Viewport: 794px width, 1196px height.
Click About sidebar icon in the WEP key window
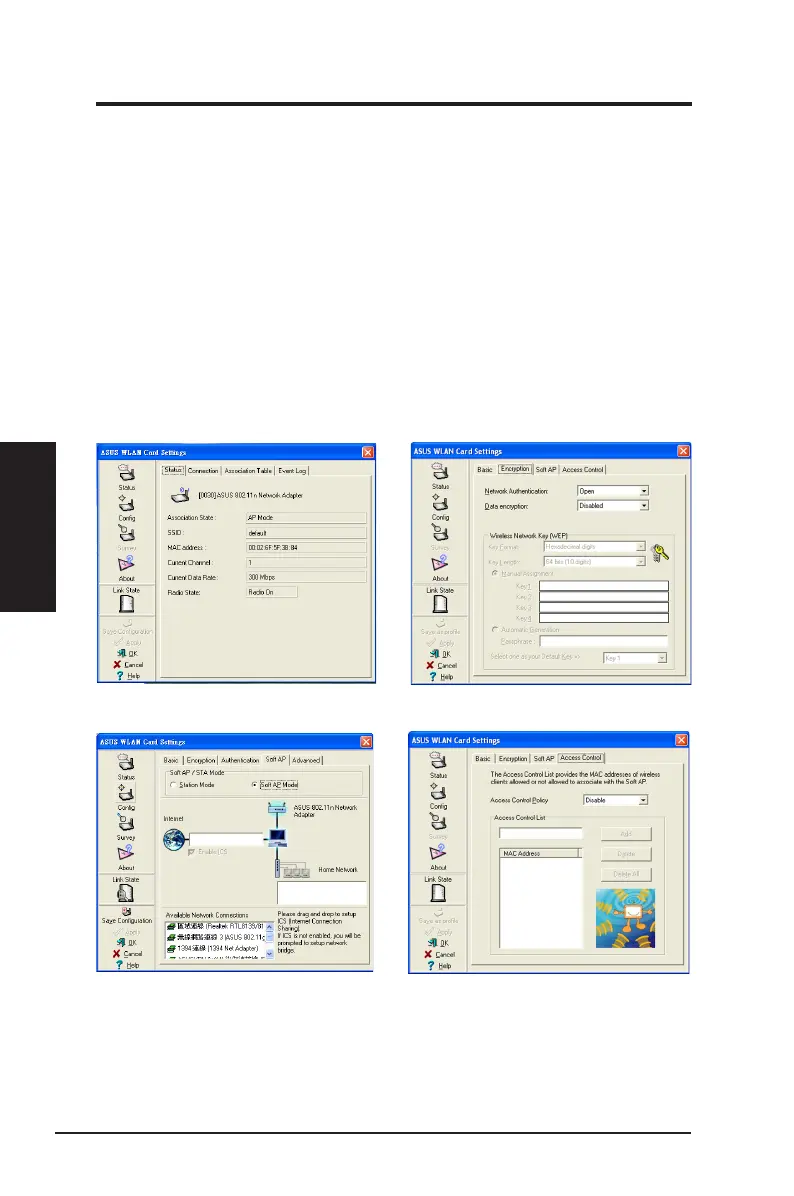pos(441,563)
